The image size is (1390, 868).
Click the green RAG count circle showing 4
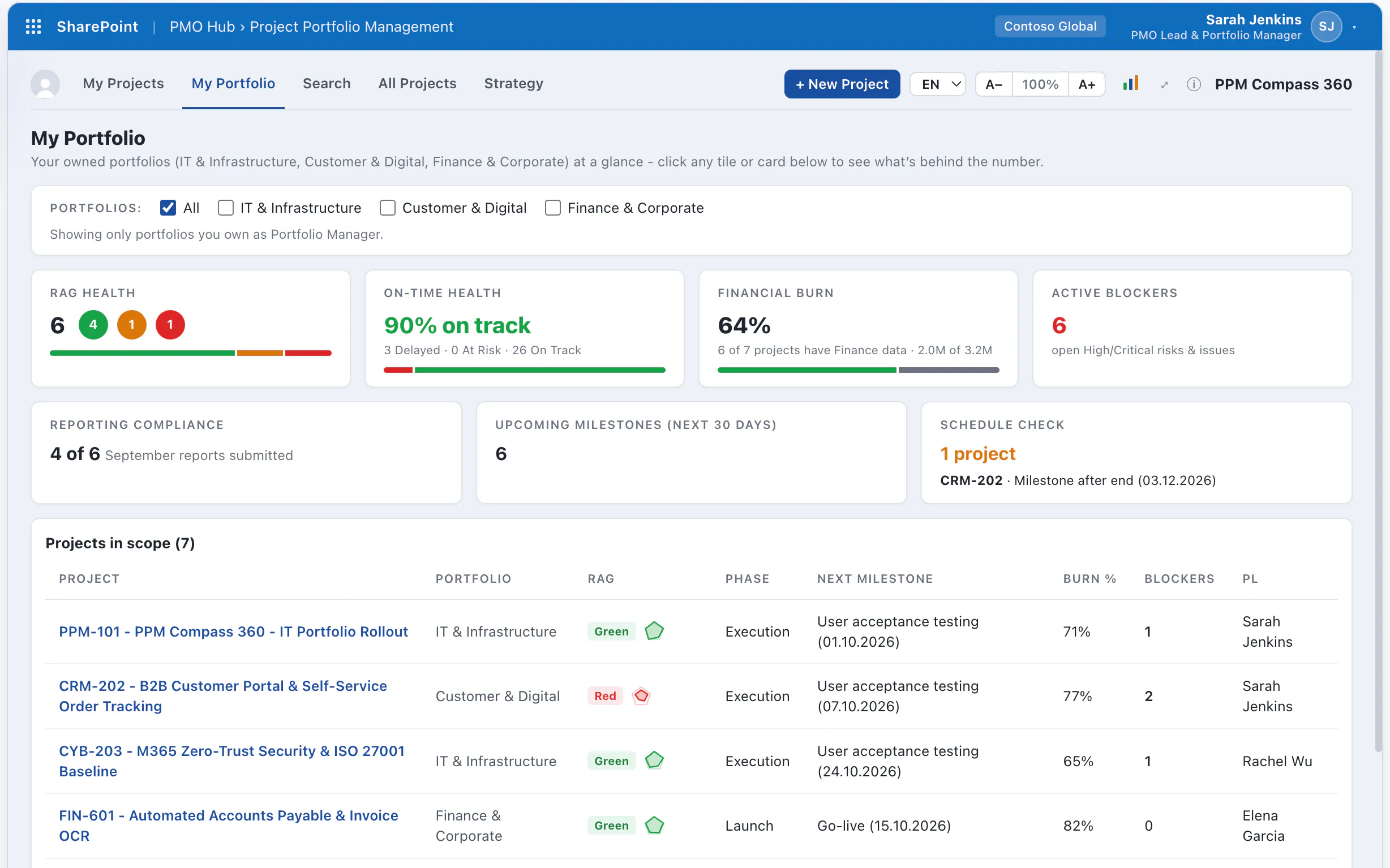point(93,325)
